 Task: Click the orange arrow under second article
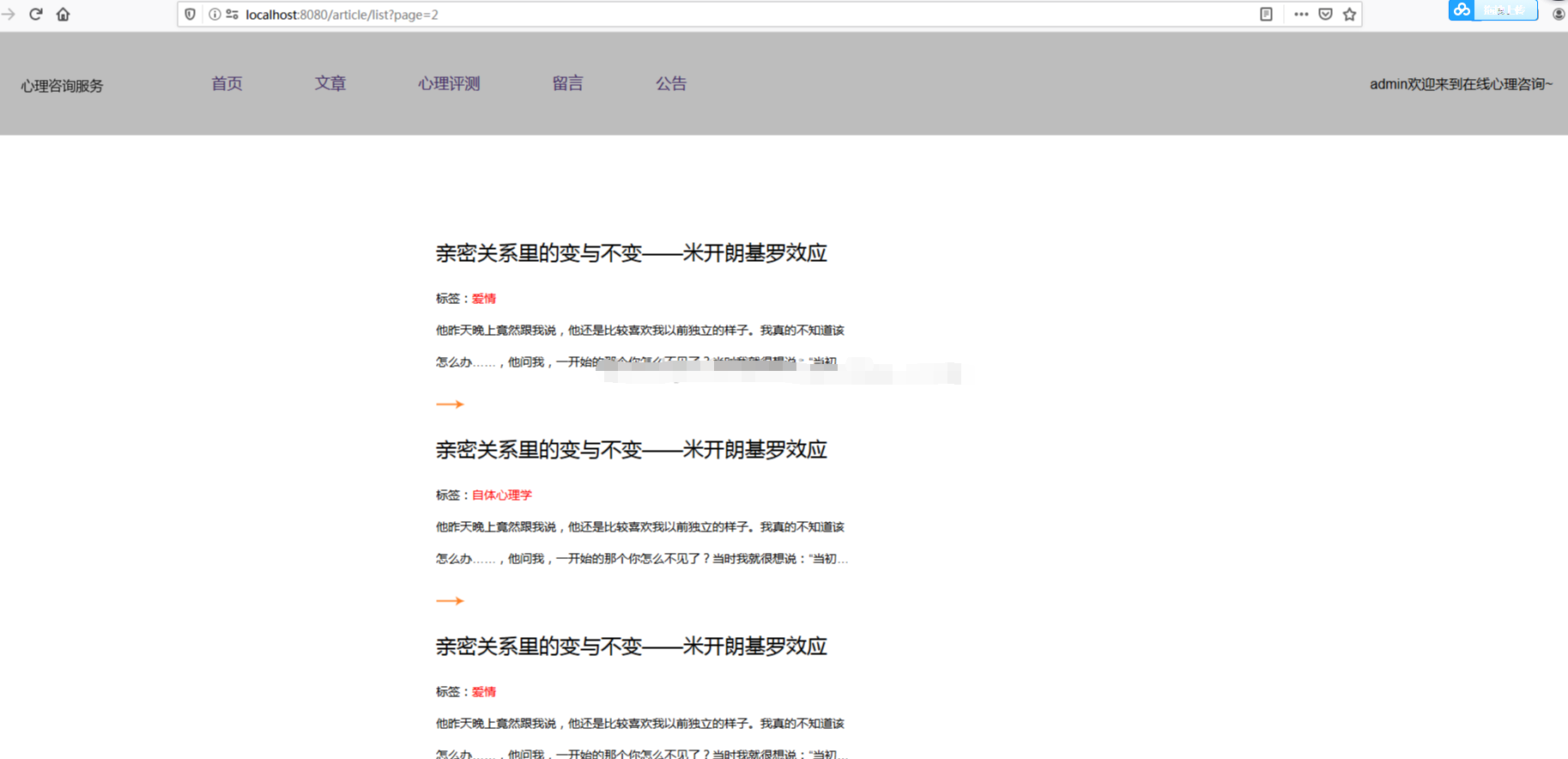coord(450,600)
